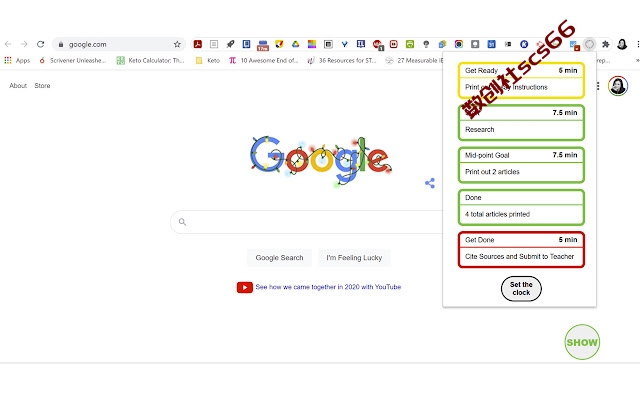Viewport: 640px width, 400px height.
Task: Open 10 Awesome End of... bookmark
Action: (264, 60)
